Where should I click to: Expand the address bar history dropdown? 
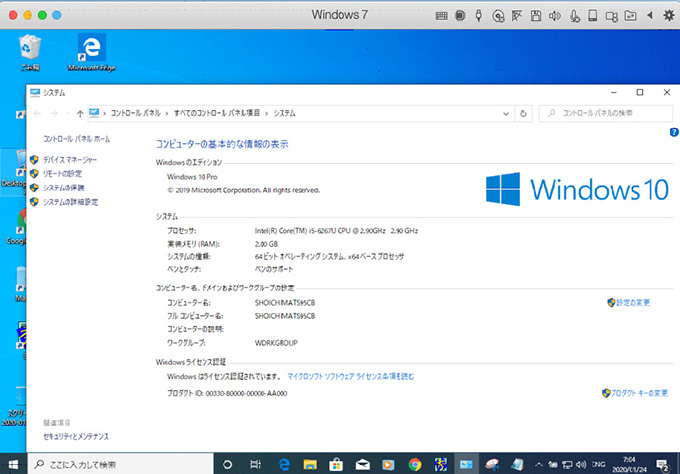[x=506, y=114]
